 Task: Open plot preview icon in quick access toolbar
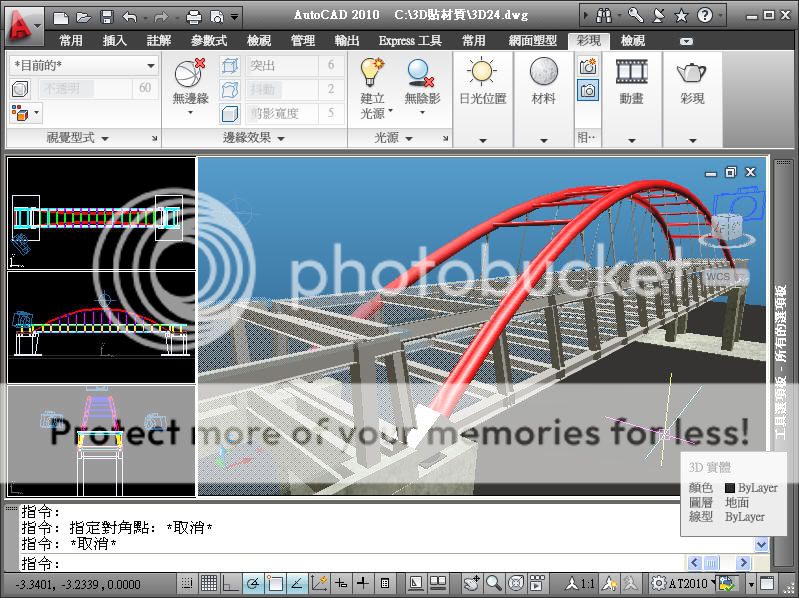pos(217,18)
